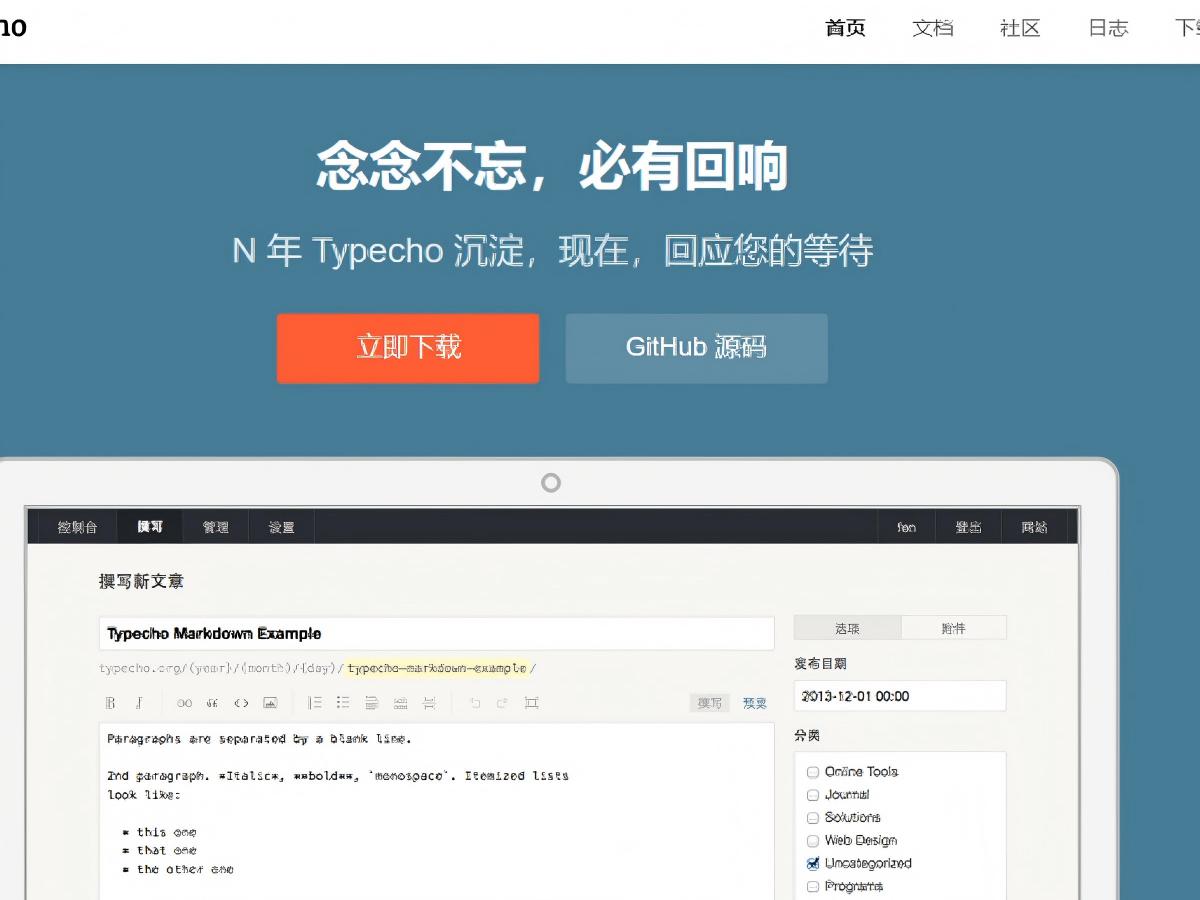
Task: Switch to the 选项 tab
Action: pos(848,628)
